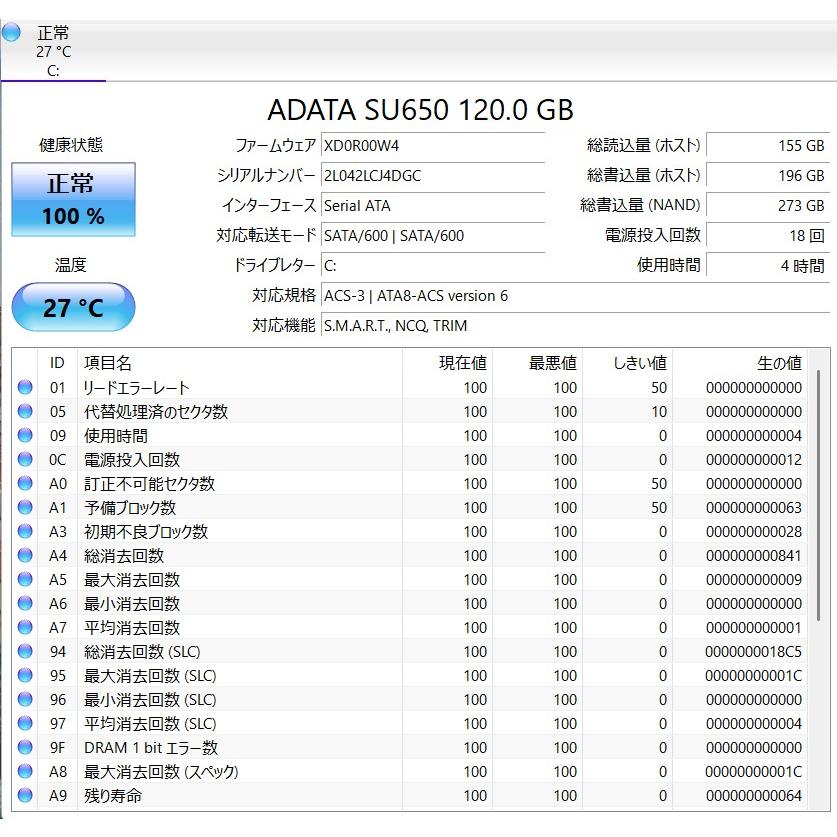Select the 最小消去回数 (SLC) attribute name
The image size is (837, 837).
pyautogui.click(x=150, y=700)
